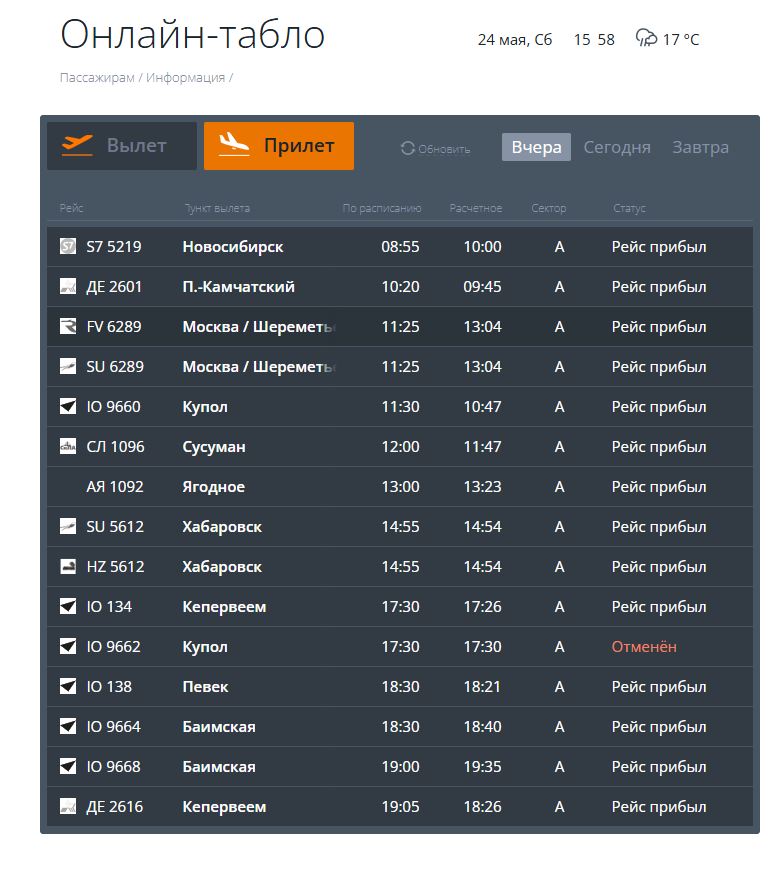Click estimated time 10:47 for Купол
Image resolution: width=782 pixels, height=888 pixels.
pyautogui.click(x=482, y=407)
